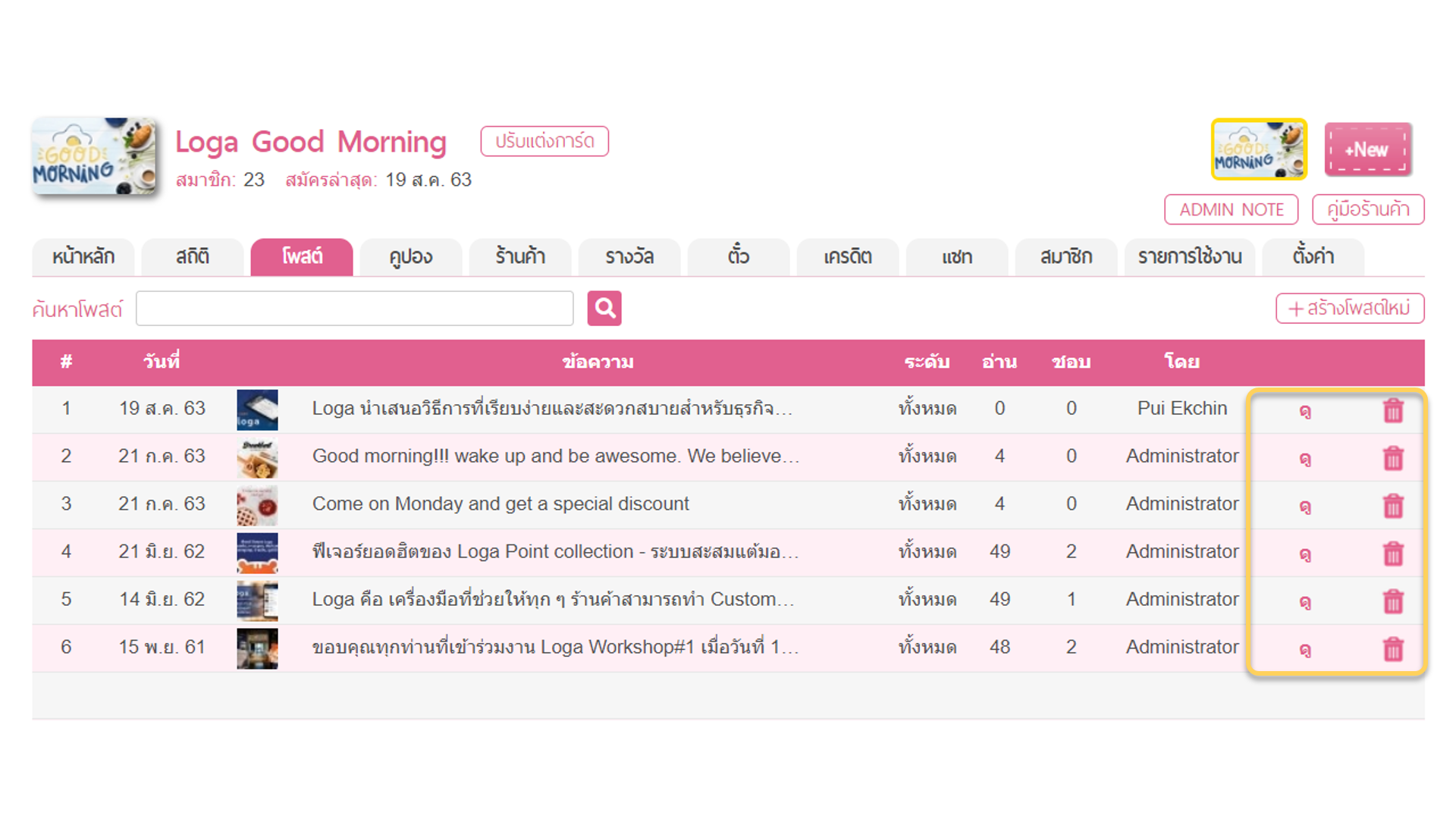
Task: Open thumbnail of the 'Come on Monday' post
Action: (x=257, y=505)
